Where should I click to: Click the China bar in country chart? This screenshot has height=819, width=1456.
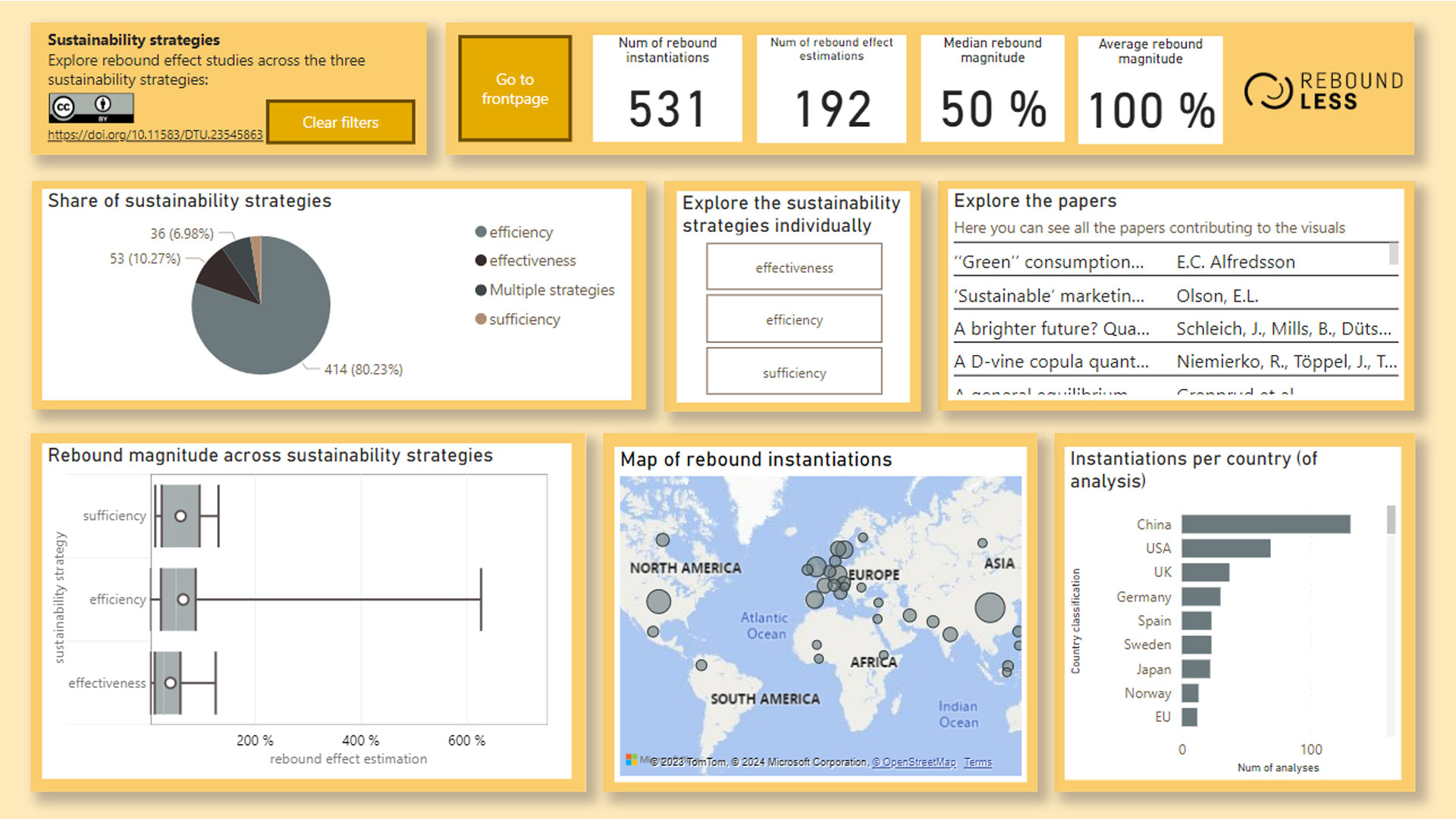coord(1266,524)
